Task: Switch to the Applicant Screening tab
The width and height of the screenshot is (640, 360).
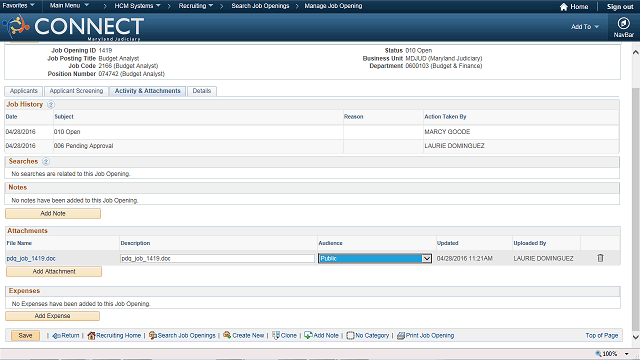Action: pos(76,91)
